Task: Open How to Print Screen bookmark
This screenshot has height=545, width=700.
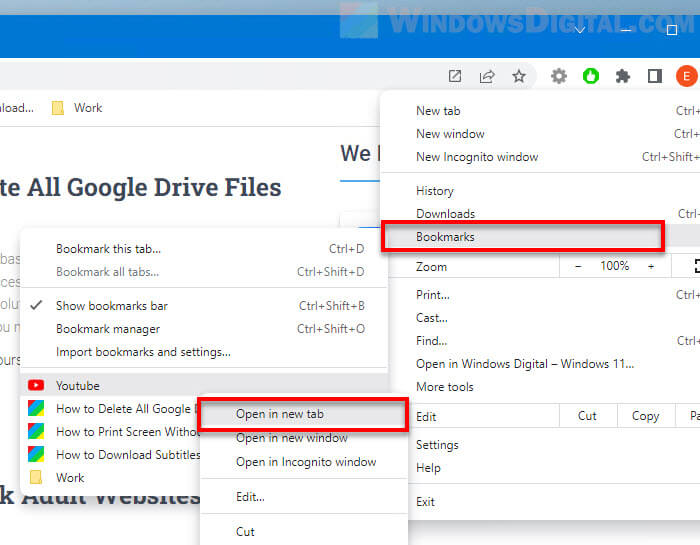Action: click(x=110, y=432)
